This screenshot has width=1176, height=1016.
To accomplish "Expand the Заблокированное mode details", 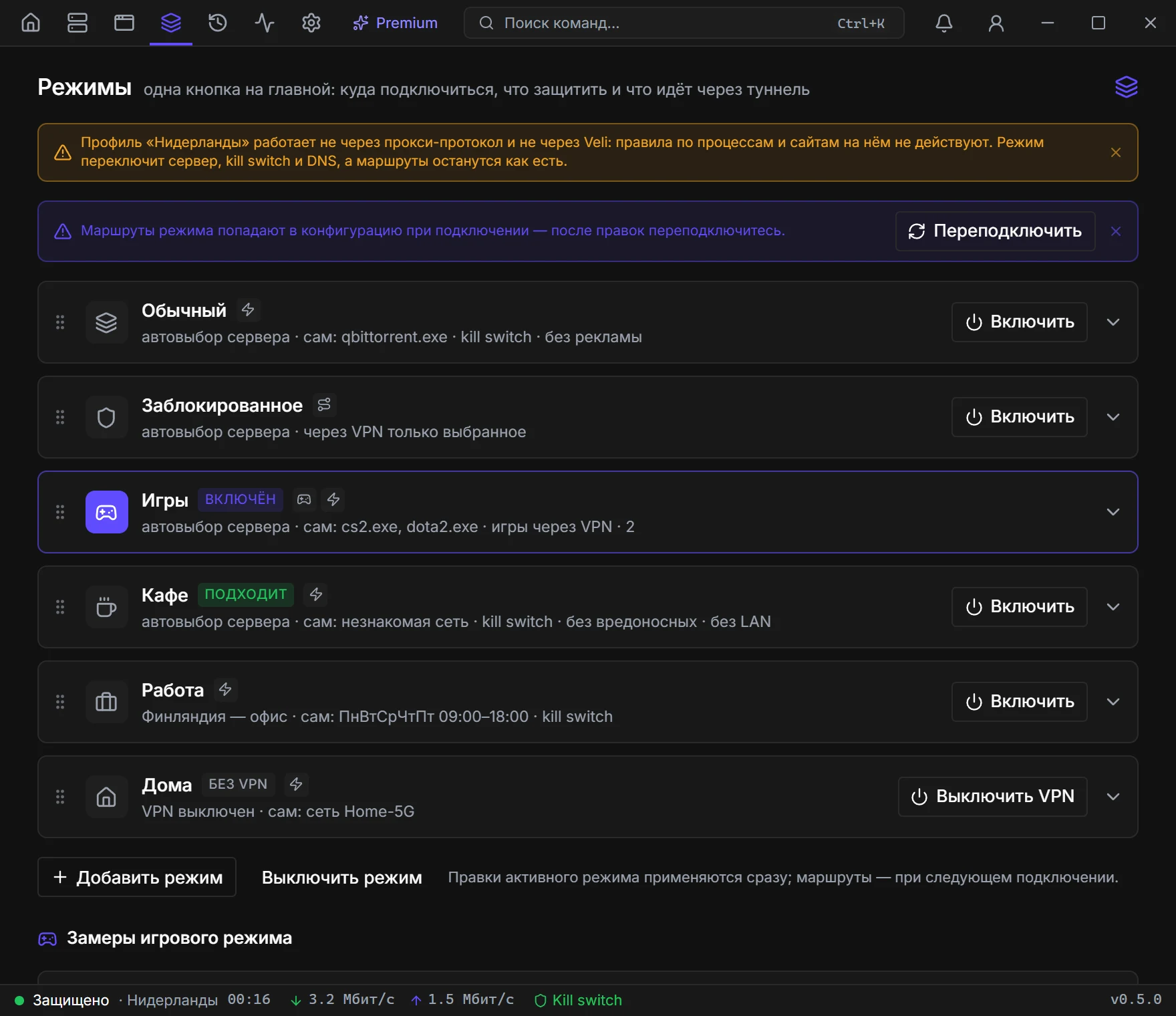I will (1113, 417).
